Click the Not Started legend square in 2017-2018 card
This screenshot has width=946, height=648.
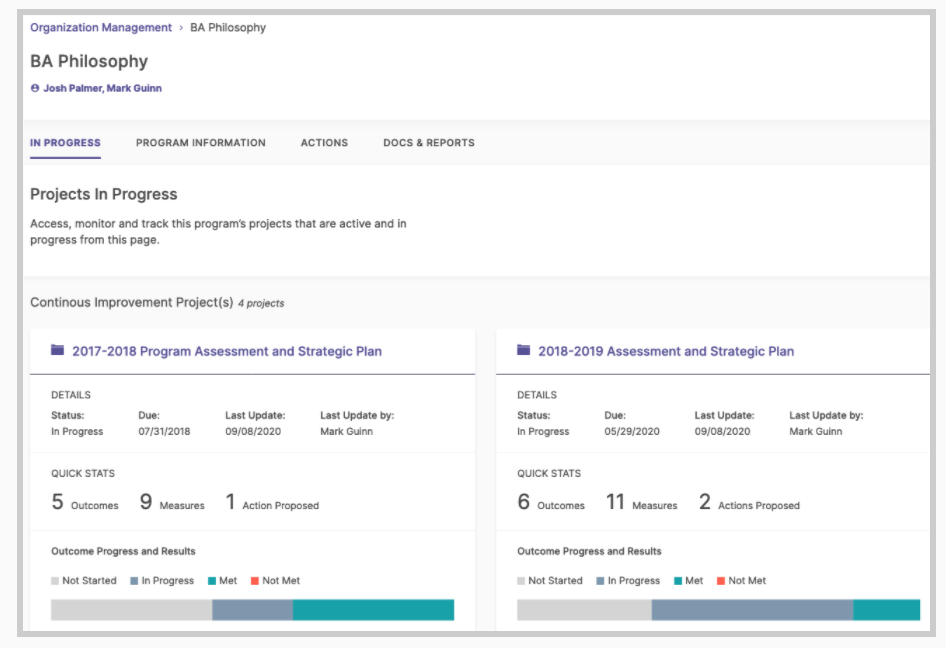point(55,580)
